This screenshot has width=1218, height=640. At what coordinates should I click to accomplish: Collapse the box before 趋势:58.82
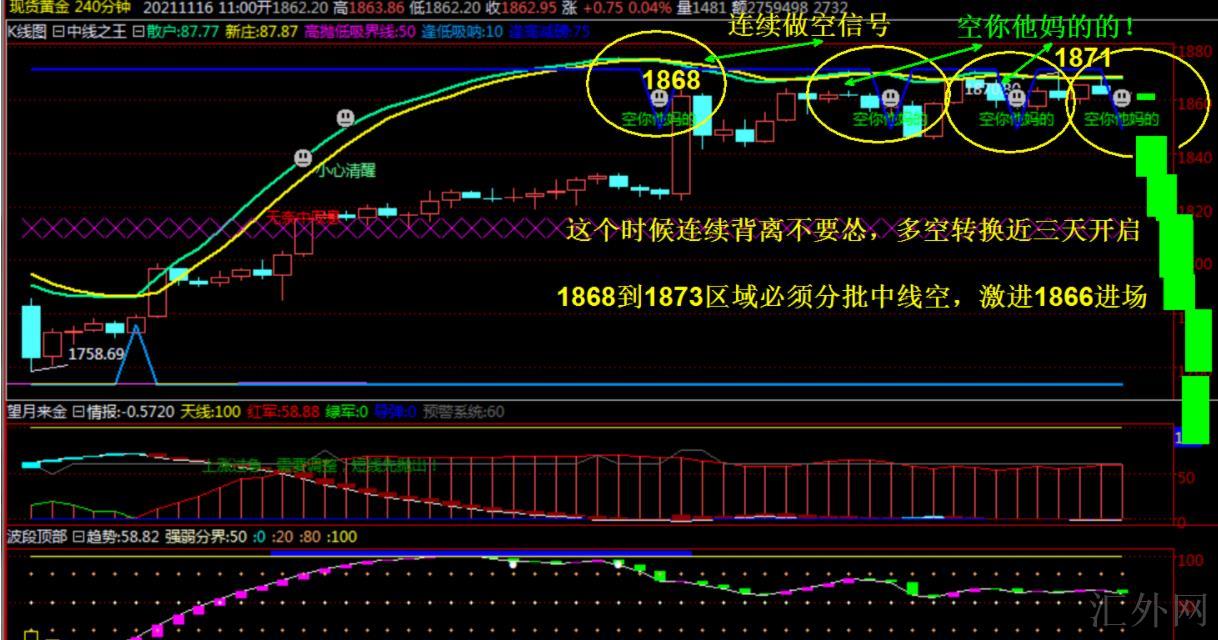coord(77,537)
